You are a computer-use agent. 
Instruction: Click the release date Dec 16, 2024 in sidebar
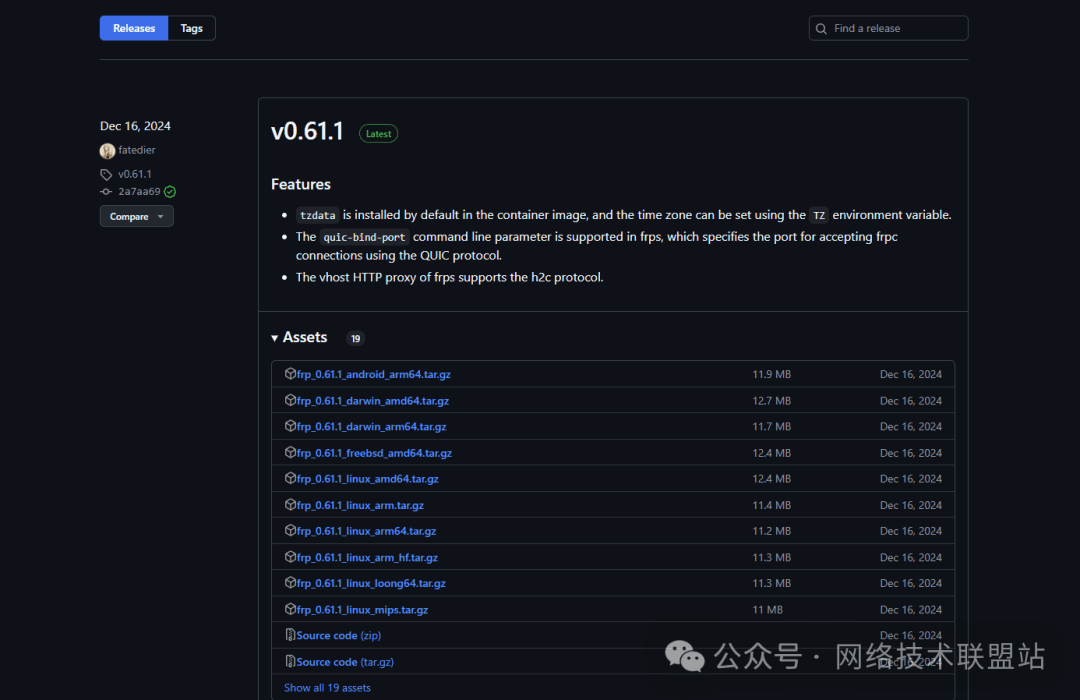135,126
